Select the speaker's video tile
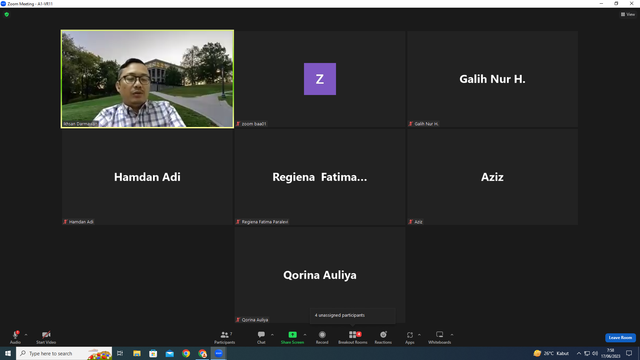Image resolution: width=640 pixels, height=360 pixels. coord(147,79)
